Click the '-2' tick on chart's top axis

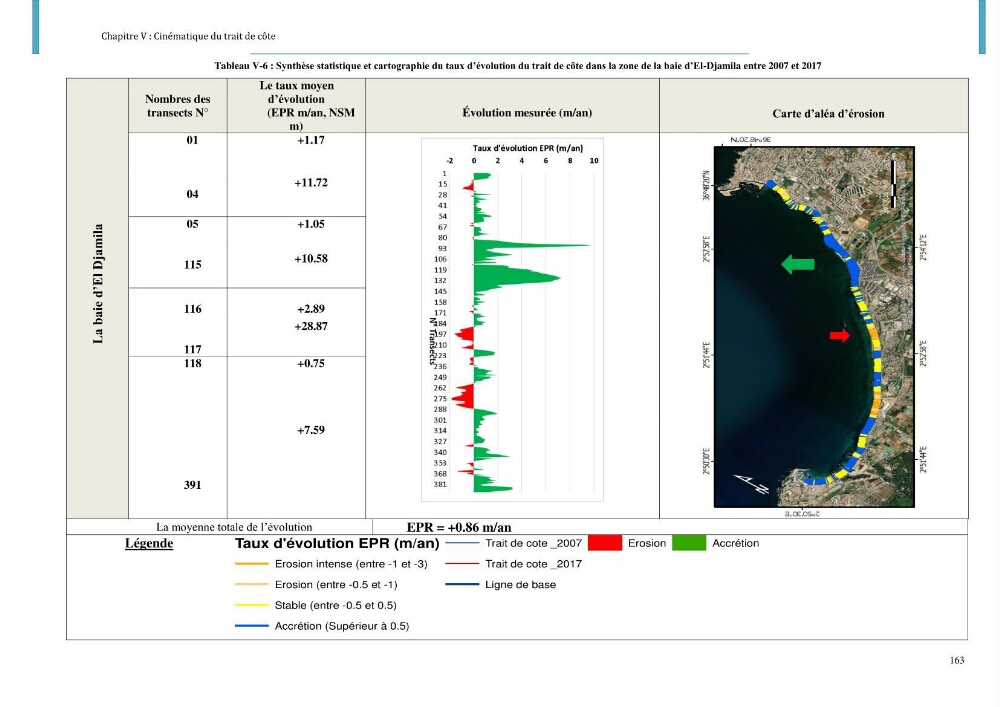tap(450, 161)
